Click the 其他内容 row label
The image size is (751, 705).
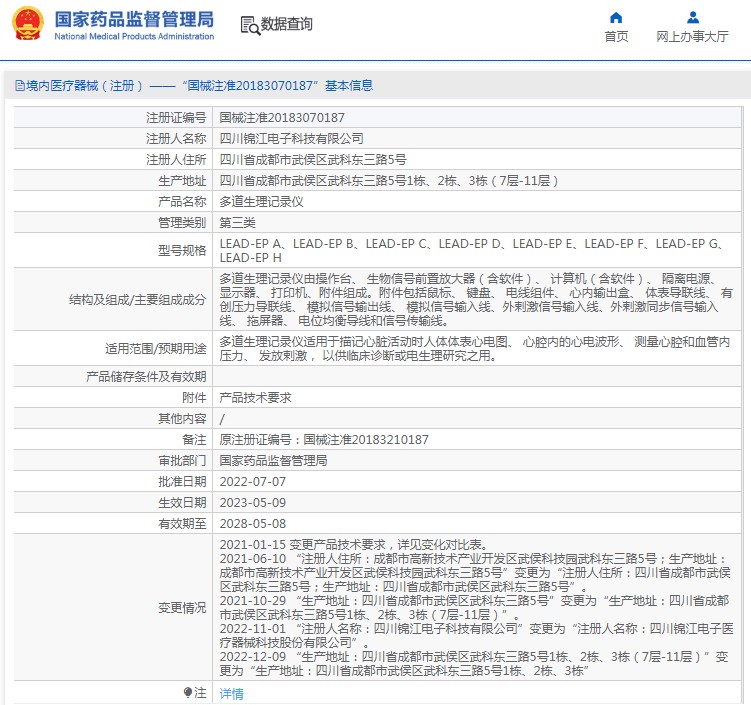pos(182,419)
